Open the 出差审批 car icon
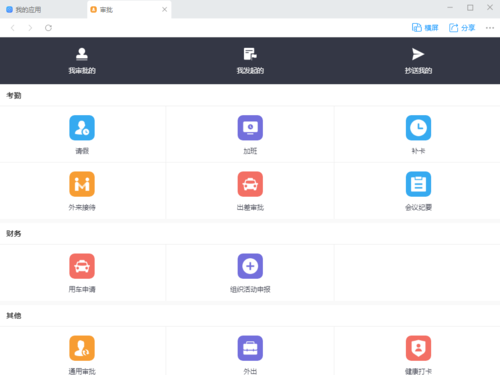This screenshot has height=375, width=500. pyautogui.click(x=250, y=184)
